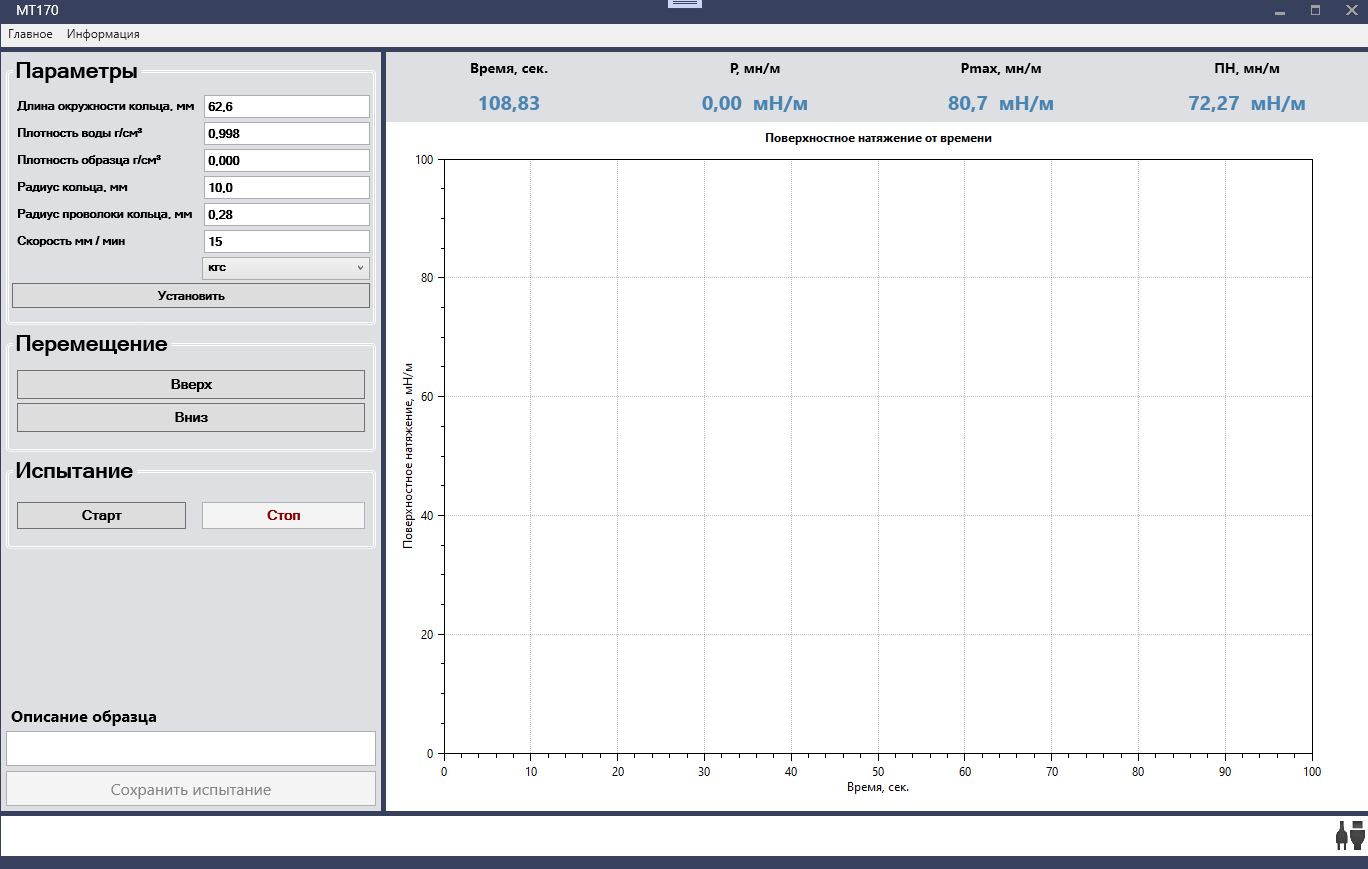Click the Перемещение section heading
The height and width of the screenshot is (869, 1368).
(x=92, y=344)
